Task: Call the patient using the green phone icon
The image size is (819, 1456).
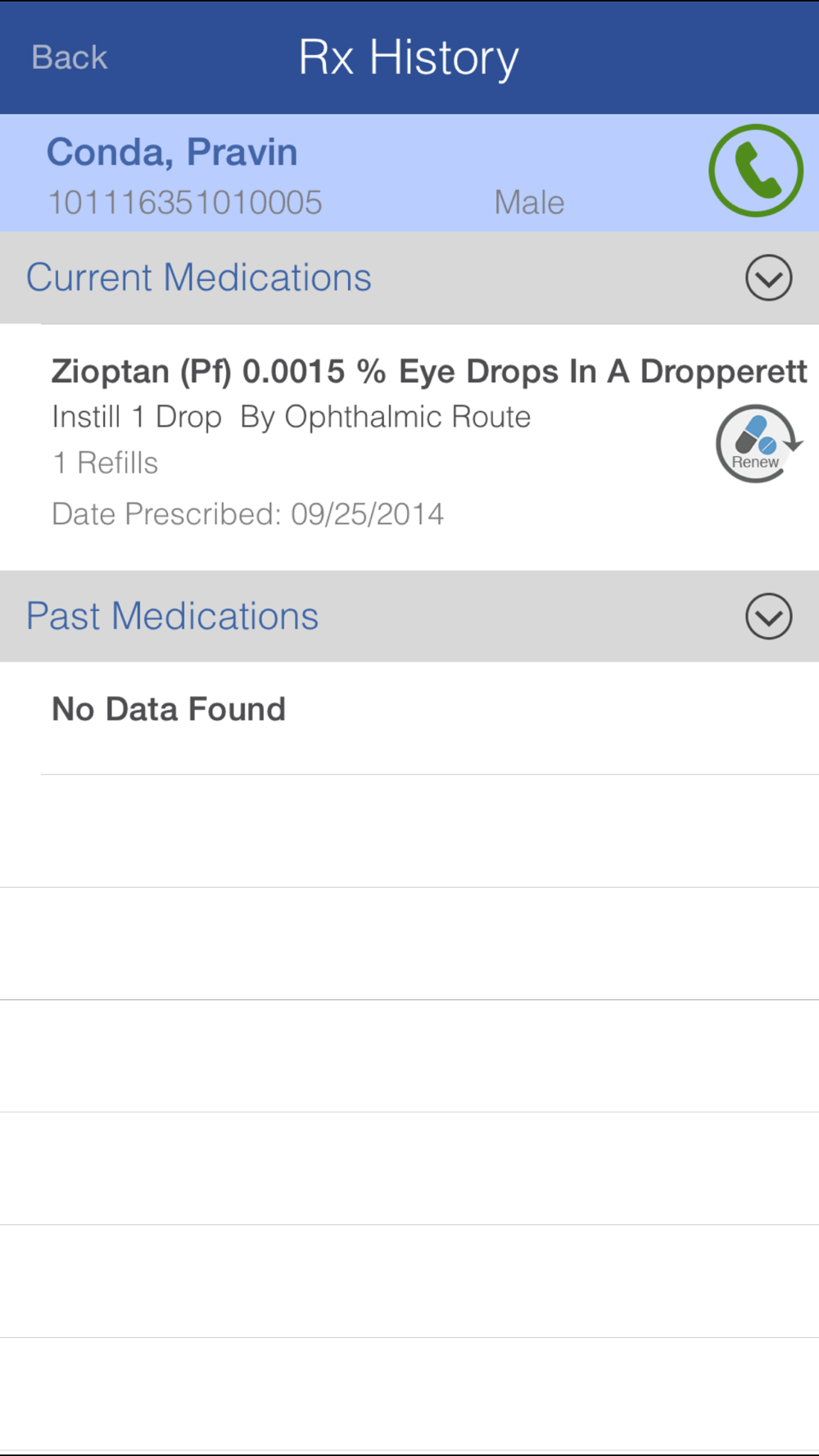Action: [x=755, y=170]
